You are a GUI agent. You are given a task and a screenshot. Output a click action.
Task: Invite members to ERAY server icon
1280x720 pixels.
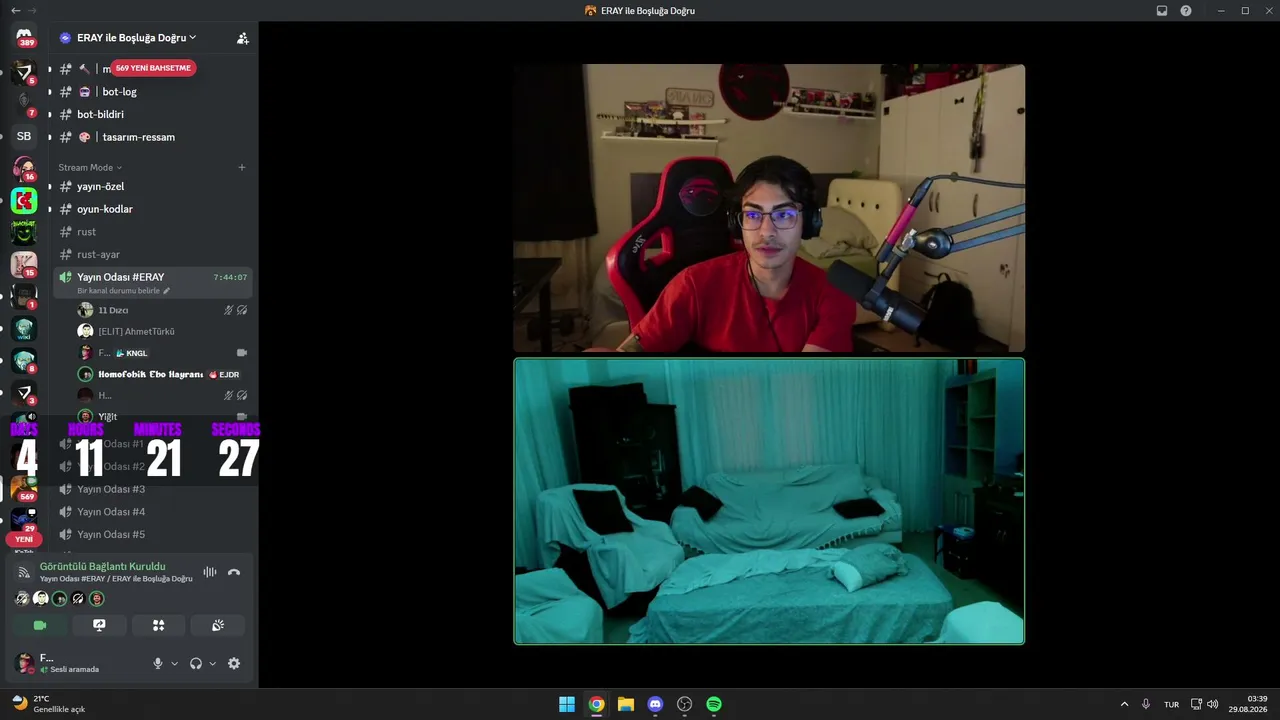pyautogui.click(x=242, y=38)
